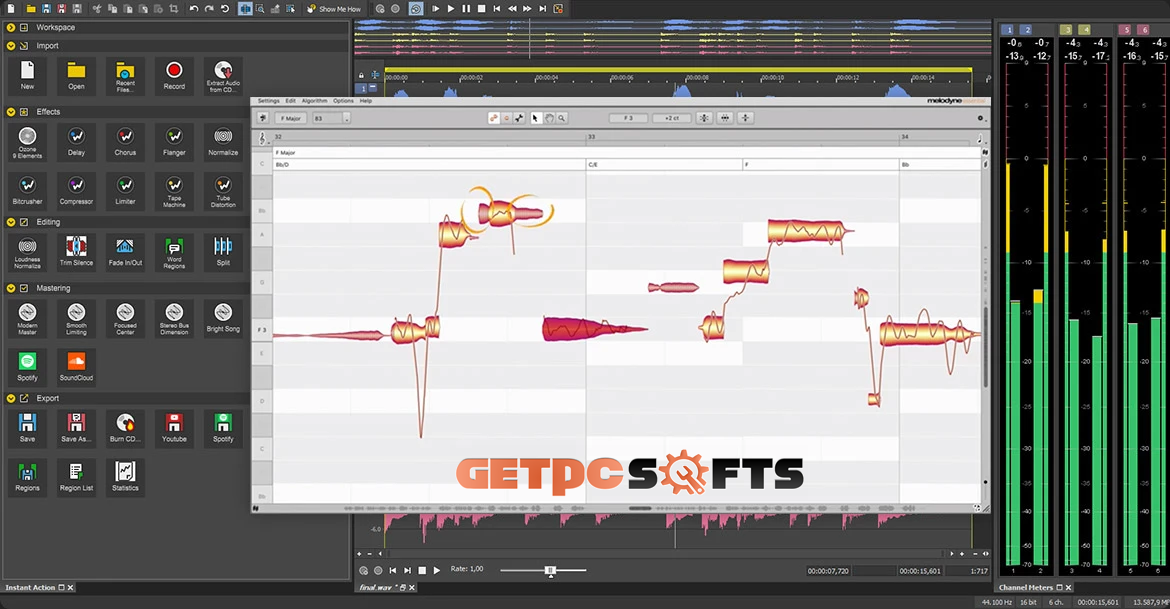Open the Melodyne tempo 83 dropdown arrow
Image resolution: width=1170 pixels, height=609 pixels.
point(345,118)
